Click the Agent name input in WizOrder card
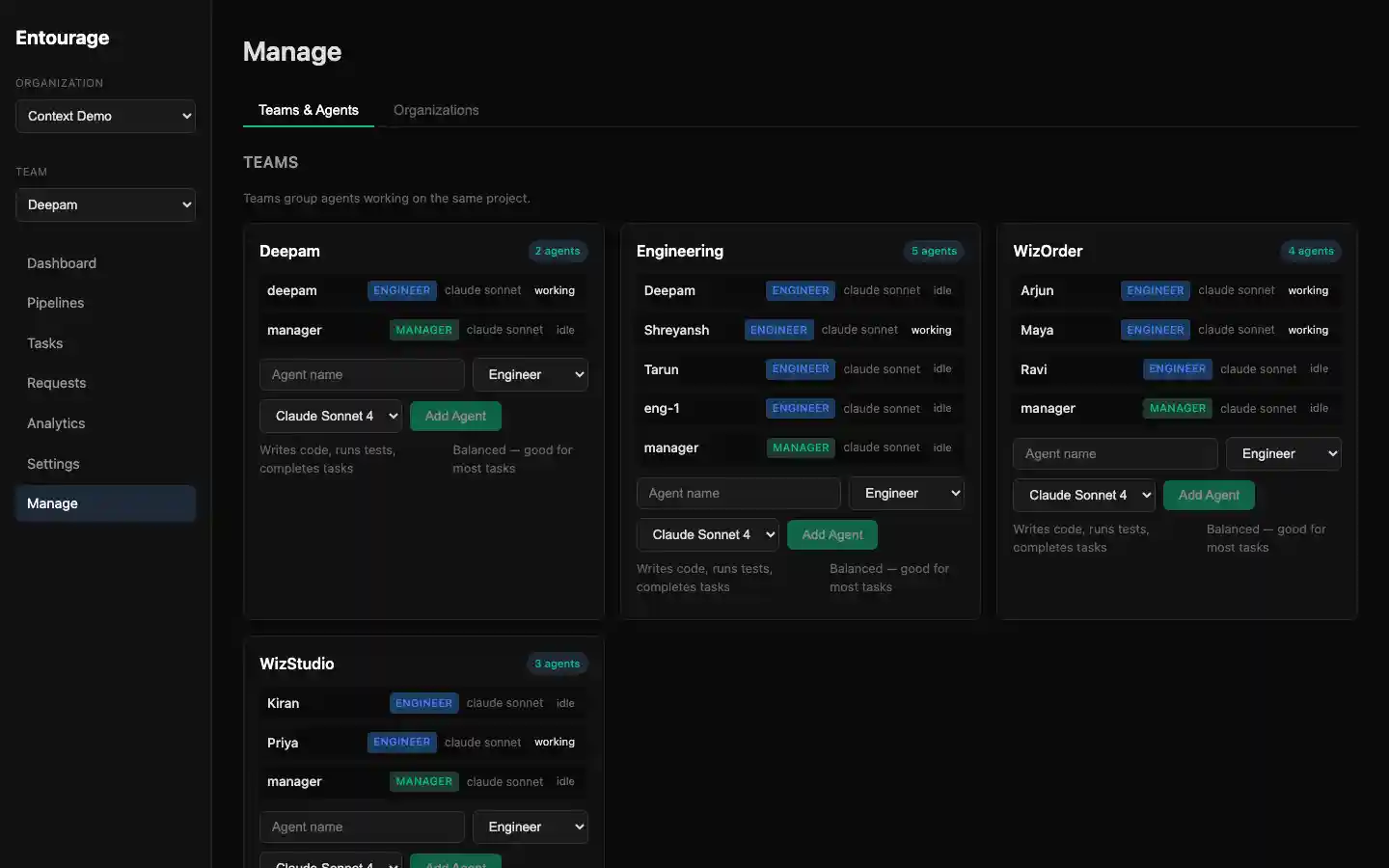Image resolution: width=1389 pixels, height=868 pixels. [1115, 453]
